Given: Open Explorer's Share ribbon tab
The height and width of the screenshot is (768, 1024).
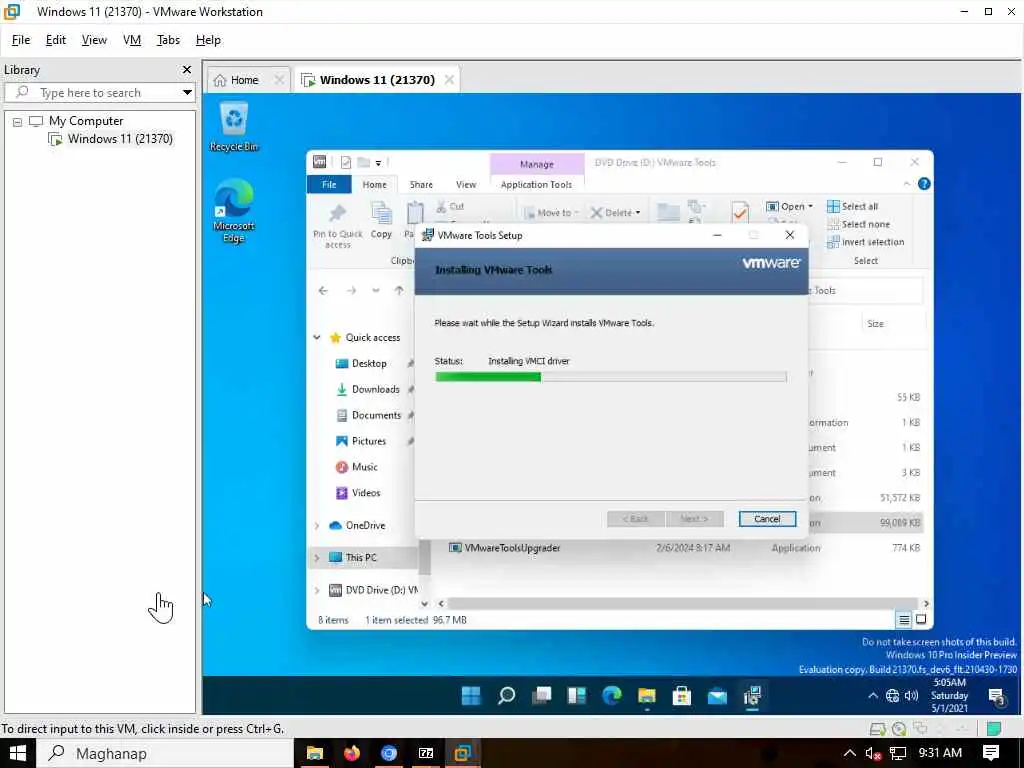Looking at the screenshot, I should (x=421, y=185).
